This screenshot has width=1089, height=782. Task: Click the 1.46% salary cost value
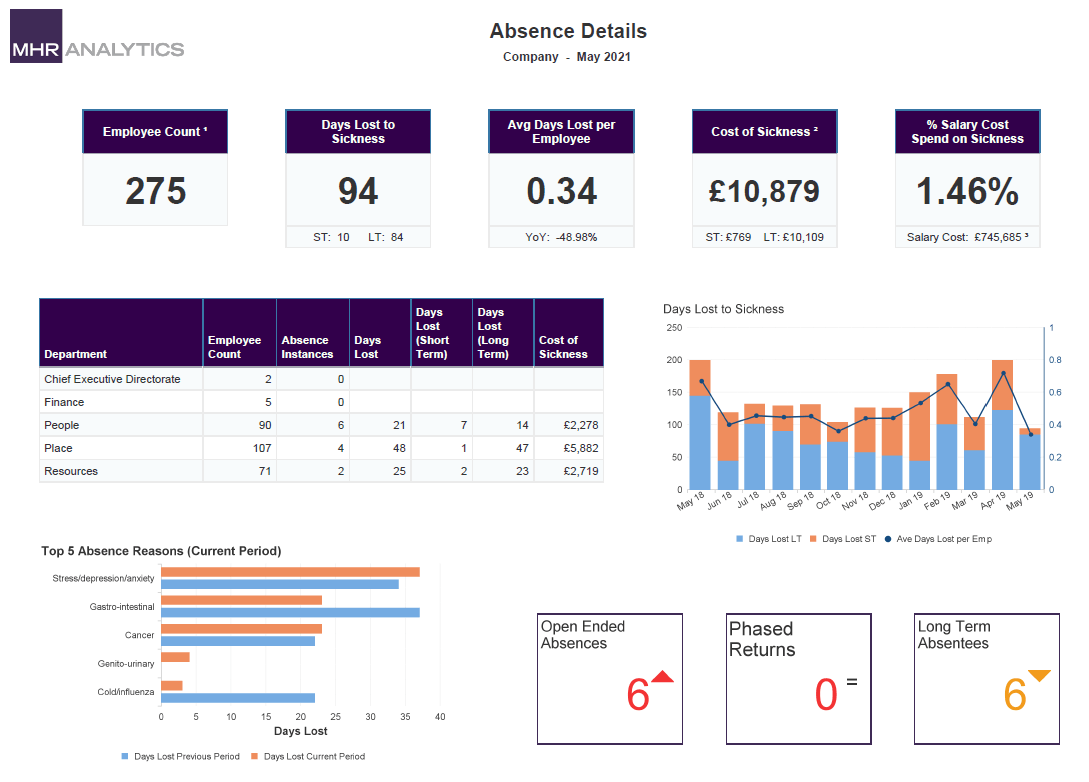coord(967,192)
